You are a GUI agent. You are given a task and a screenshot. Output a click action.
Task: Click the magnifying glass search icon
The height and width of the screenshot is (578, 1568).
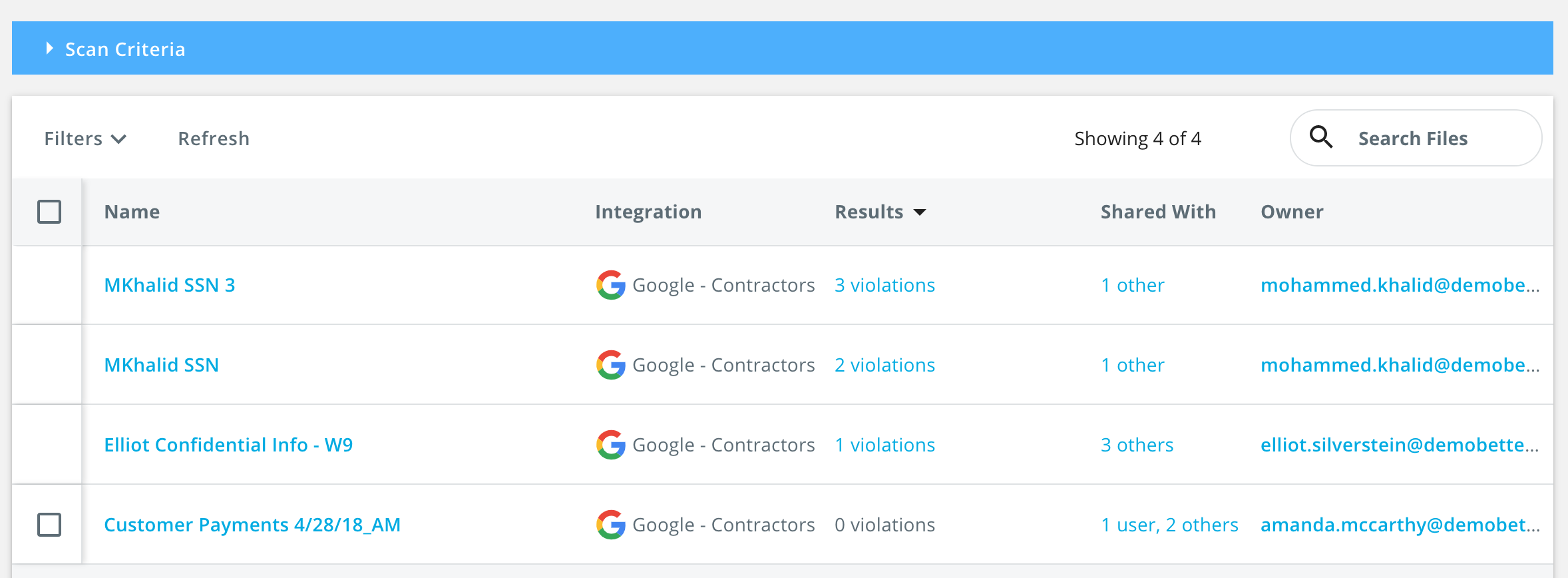[x=1321, y=137]
